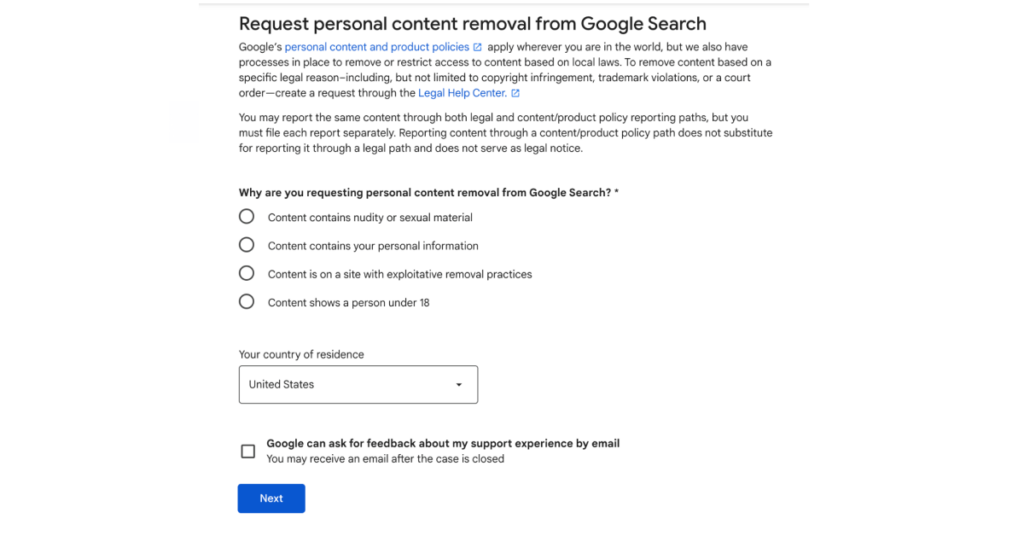Open the personal content and product policies link
The width and height of the screenshot is (1024, 536).
[377, 47]
